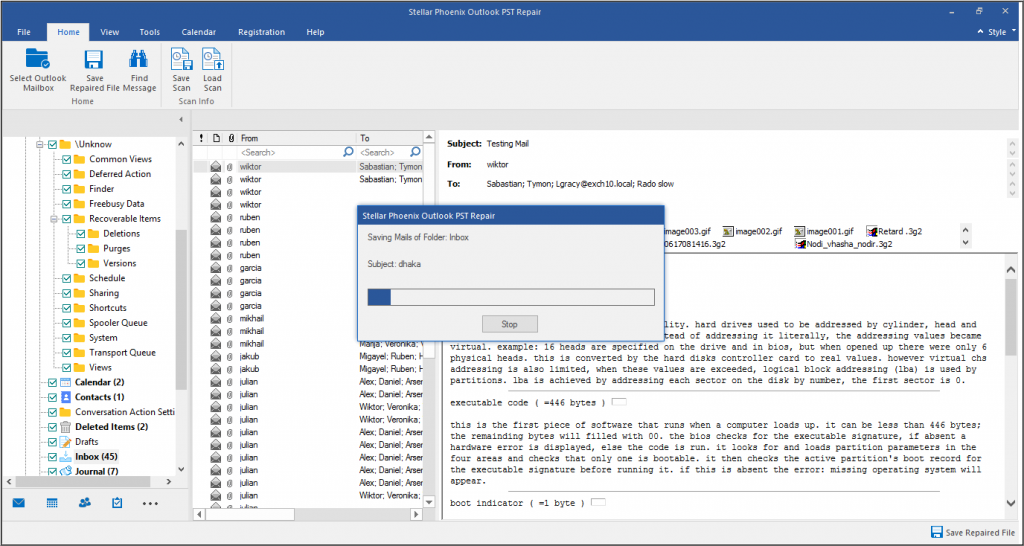
Task: Click the message body scroll down arrow
Action: [1010, 504]
